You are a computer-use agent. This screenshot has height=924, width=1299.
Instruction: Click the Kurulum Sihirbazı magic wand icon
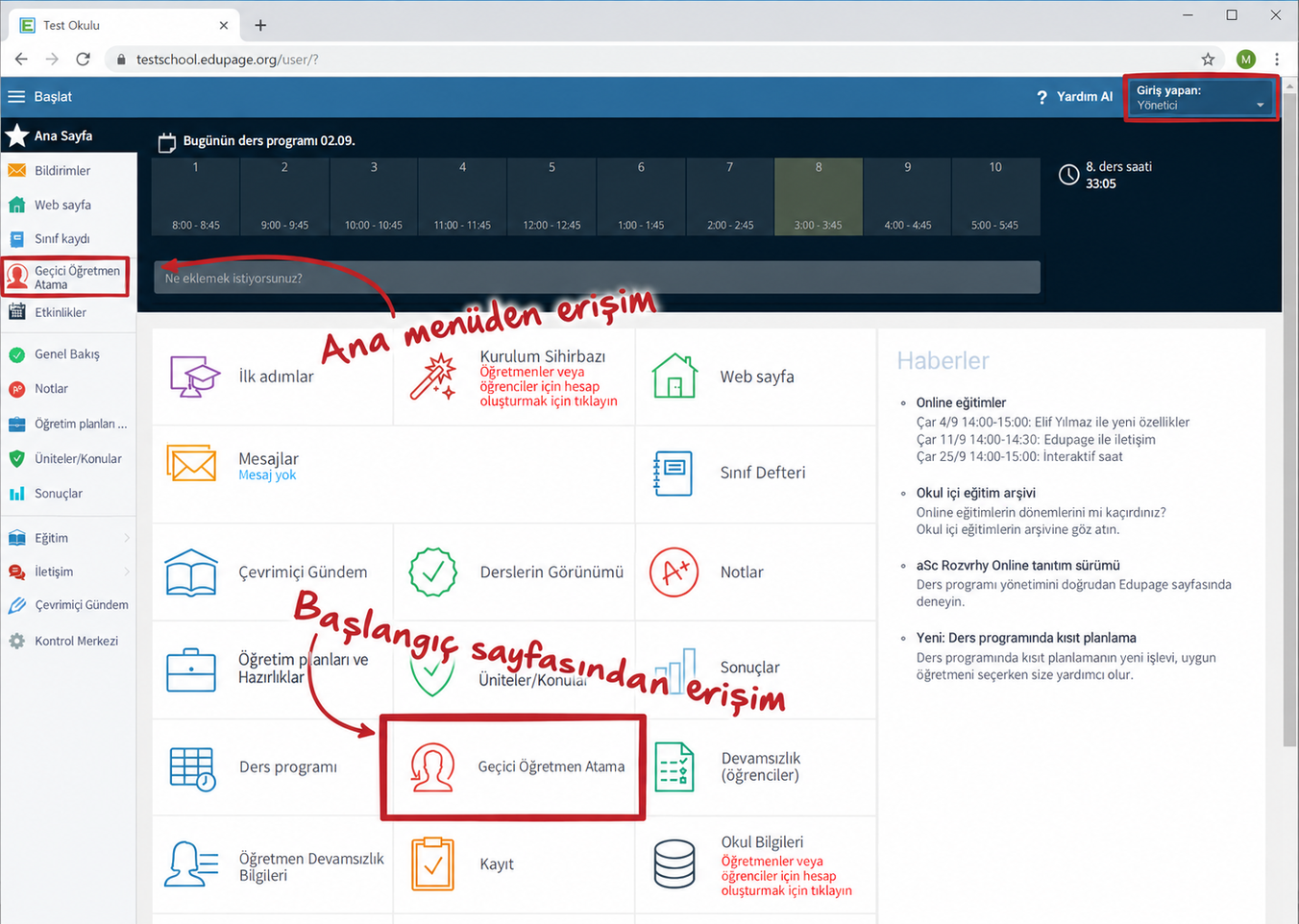click(432, 377)
